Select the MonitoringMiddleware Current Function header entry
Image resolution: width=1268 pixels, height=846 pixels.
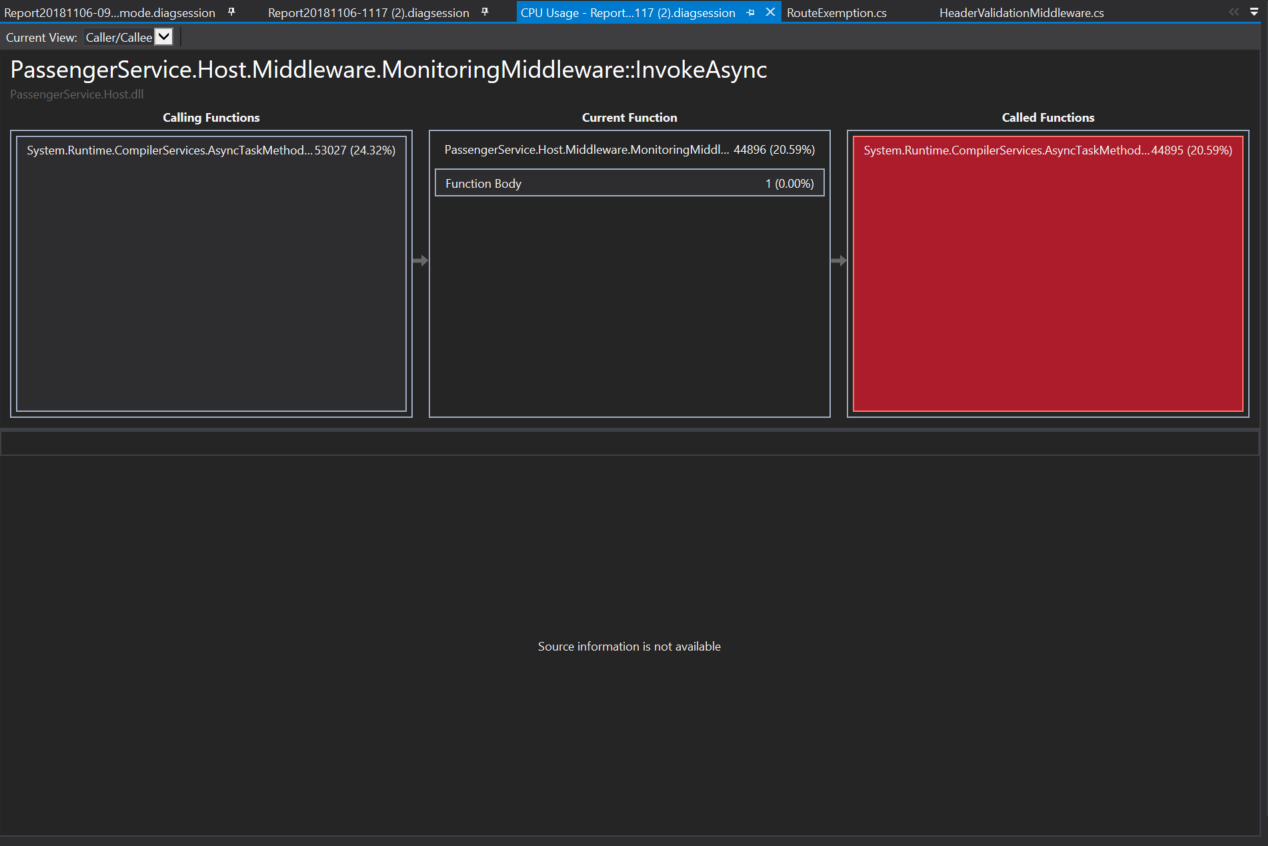click(x=629, y=150)
